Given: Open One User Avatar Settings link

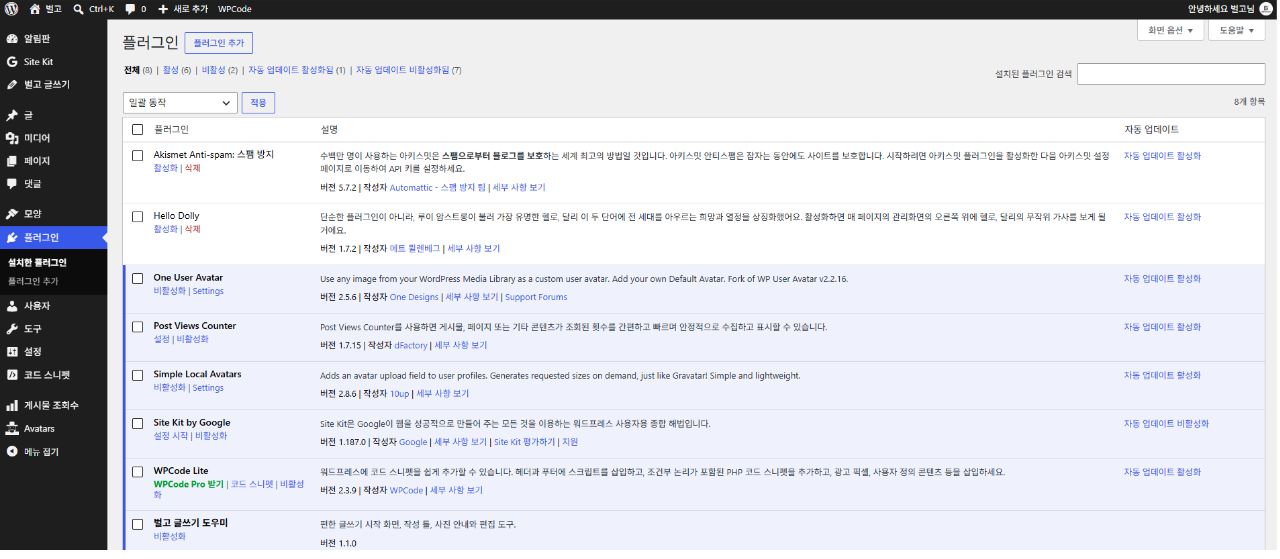Looking at the screenshot, I should [x=208, y=291].
